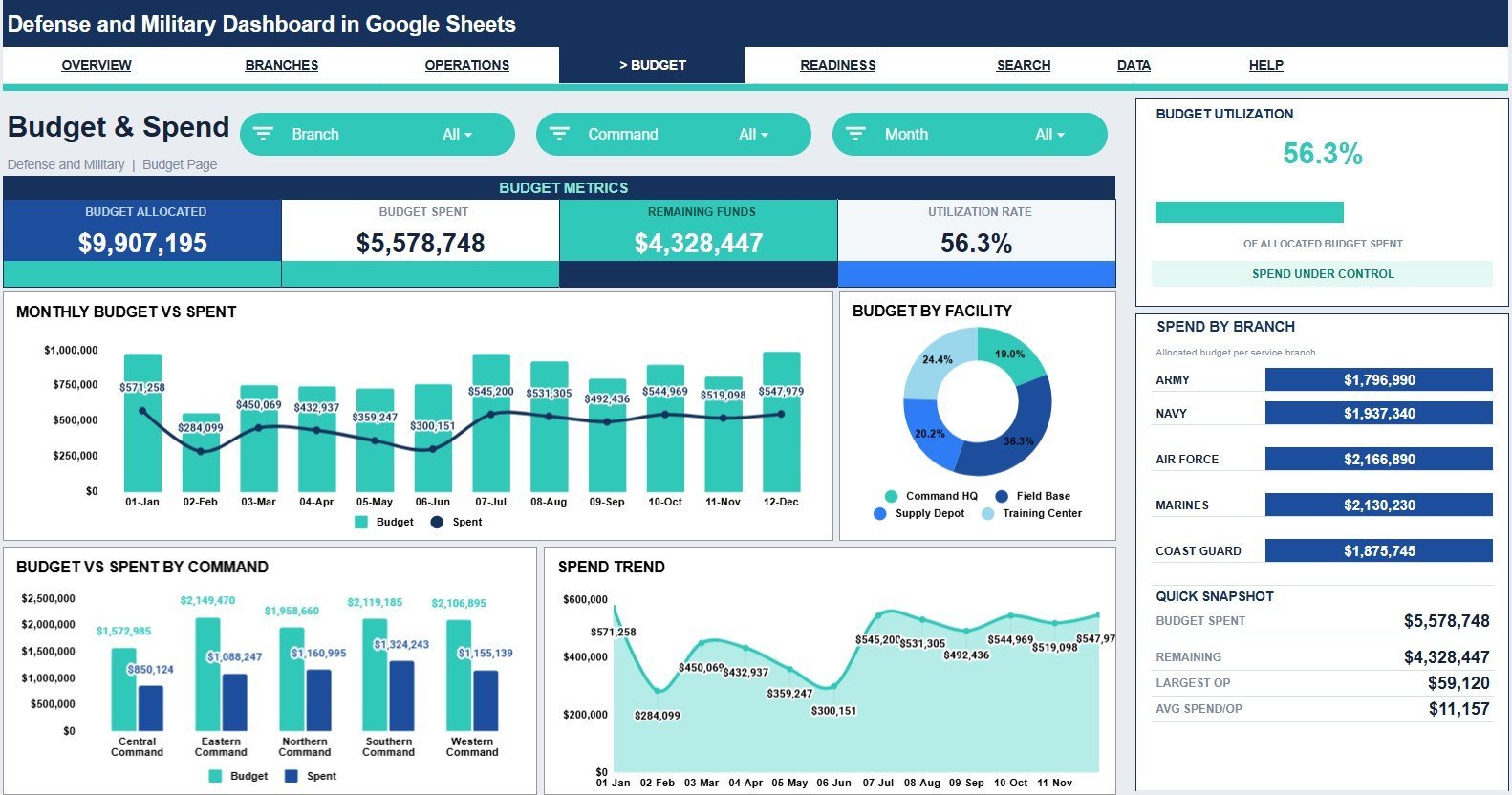Switch to the BRANCHES tab
Screen dimensions: 1512x795
point(282,65)
